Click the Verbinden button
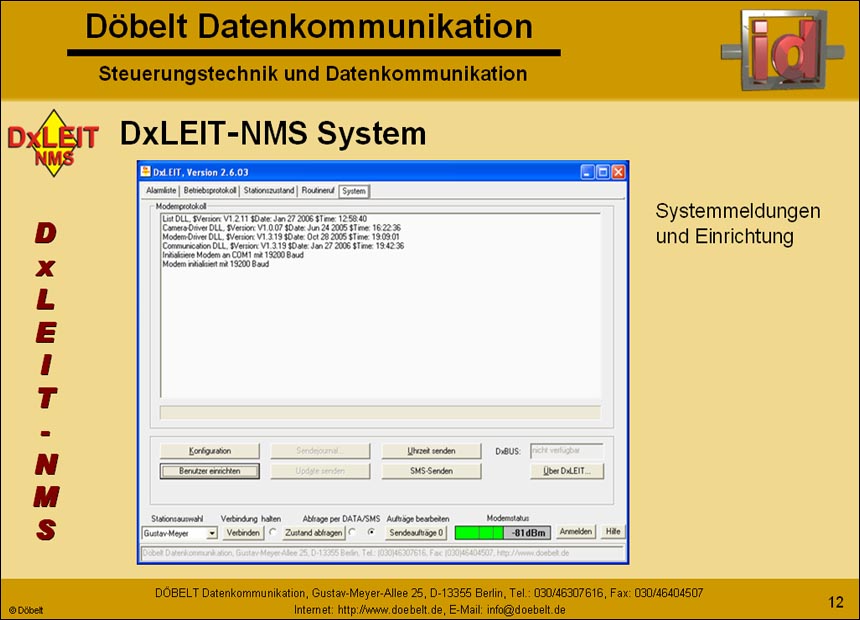This screenshot has width=860, height=620. (x=243, y=533)
